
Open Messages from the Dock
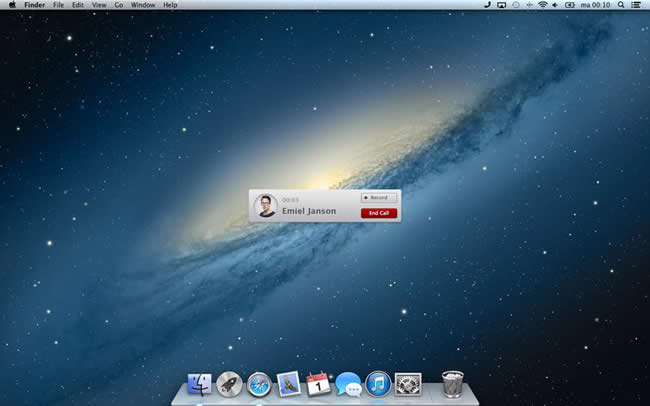348,384
